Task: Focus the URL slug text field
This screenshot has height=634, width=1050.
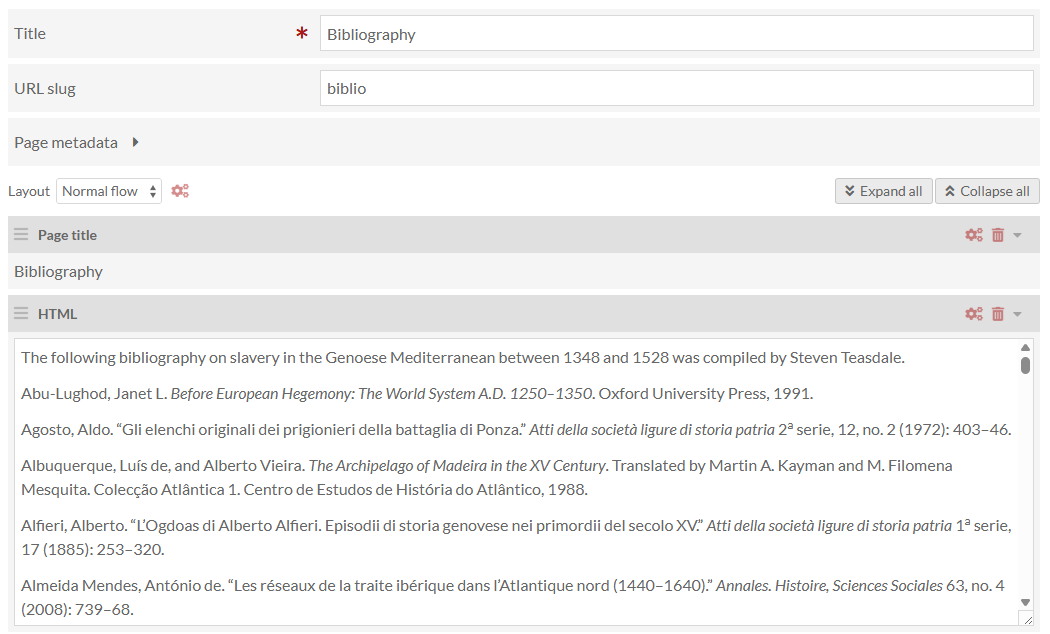Action: click(x=676, y=88)
